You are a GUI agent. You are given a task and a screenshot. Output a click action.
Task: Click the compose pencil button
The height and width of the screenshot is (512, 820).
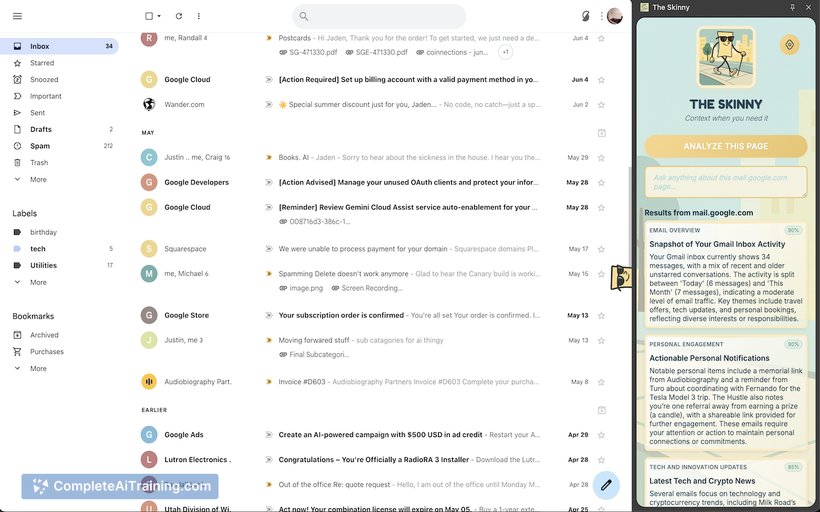click(x=606, y=485)
